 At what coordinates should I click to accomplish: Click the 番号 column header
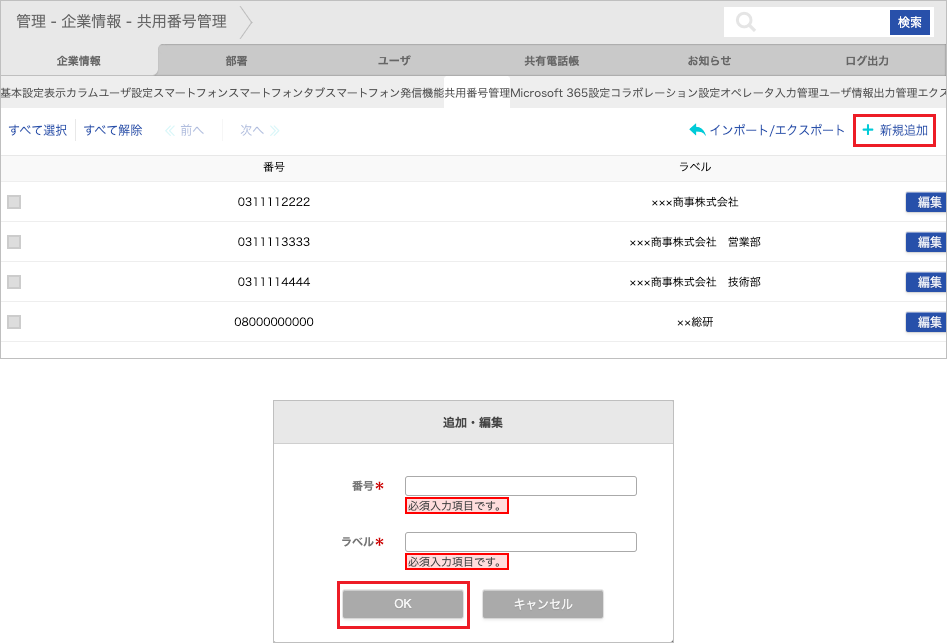pos(274,167)
